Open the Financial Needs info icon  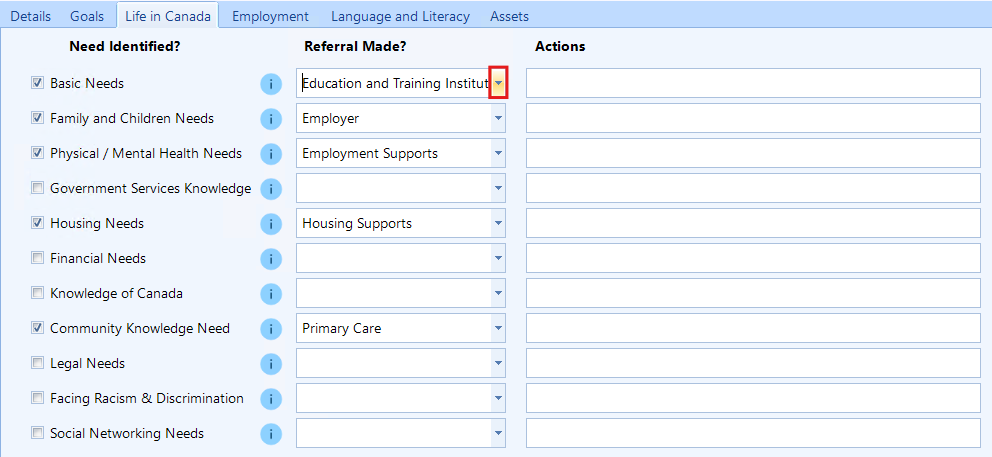tap(270, 259)
